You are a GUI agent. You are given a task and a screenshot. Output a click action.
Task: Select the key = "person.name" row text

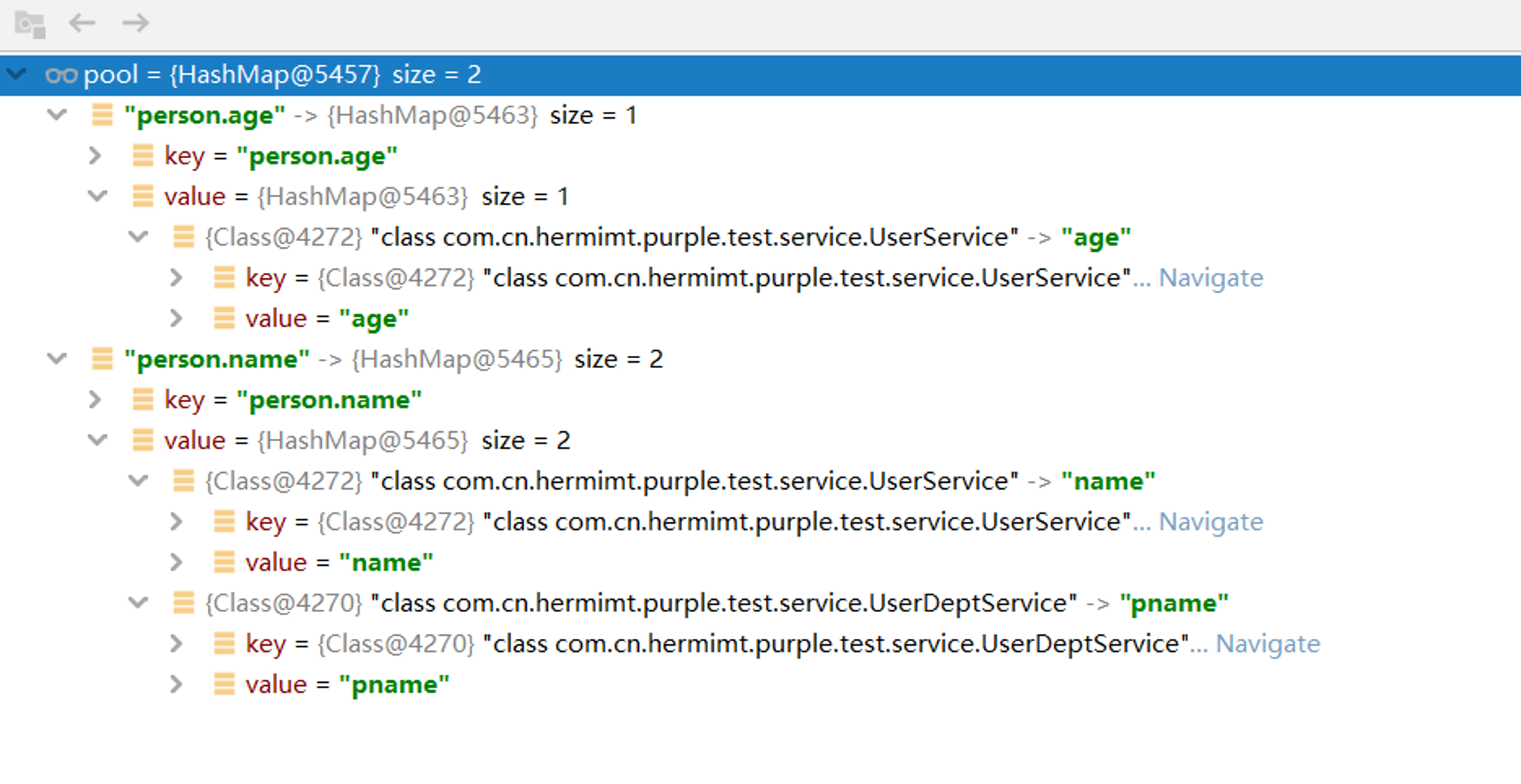(x=293, y=401)
